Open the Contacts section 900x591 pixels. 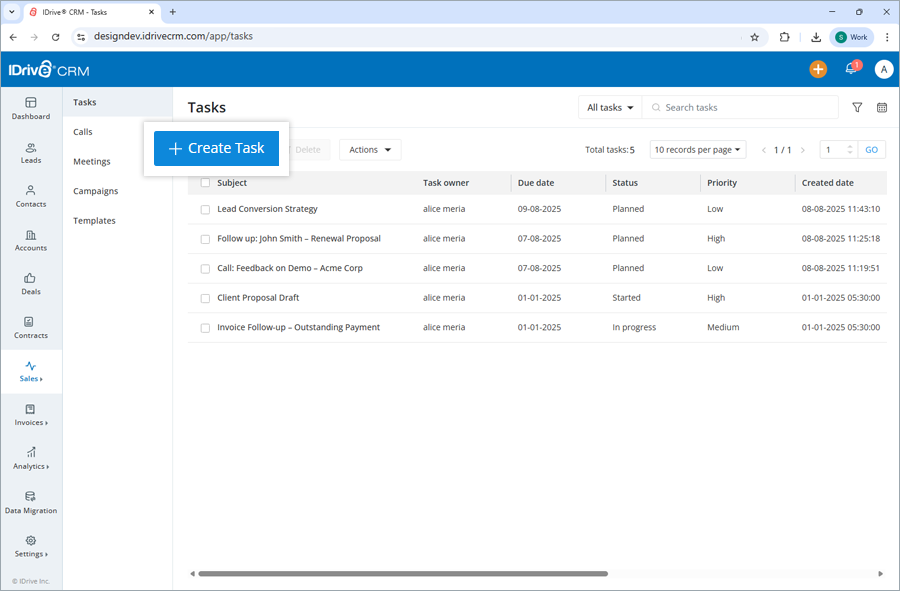pos(31,198)
